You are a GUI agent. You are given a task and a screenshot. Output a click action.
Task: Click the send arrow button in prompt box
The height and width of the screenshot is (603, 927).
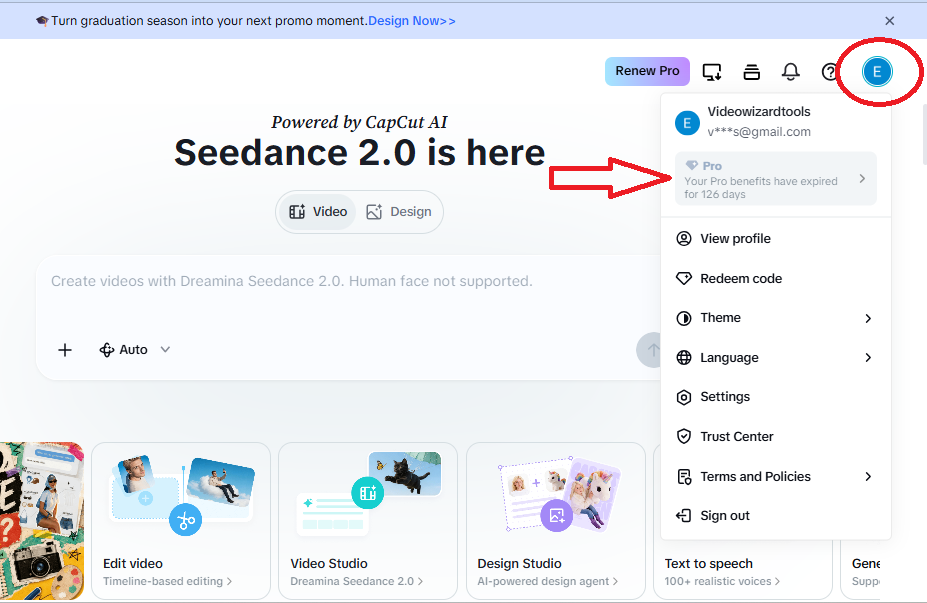point(652,350)
